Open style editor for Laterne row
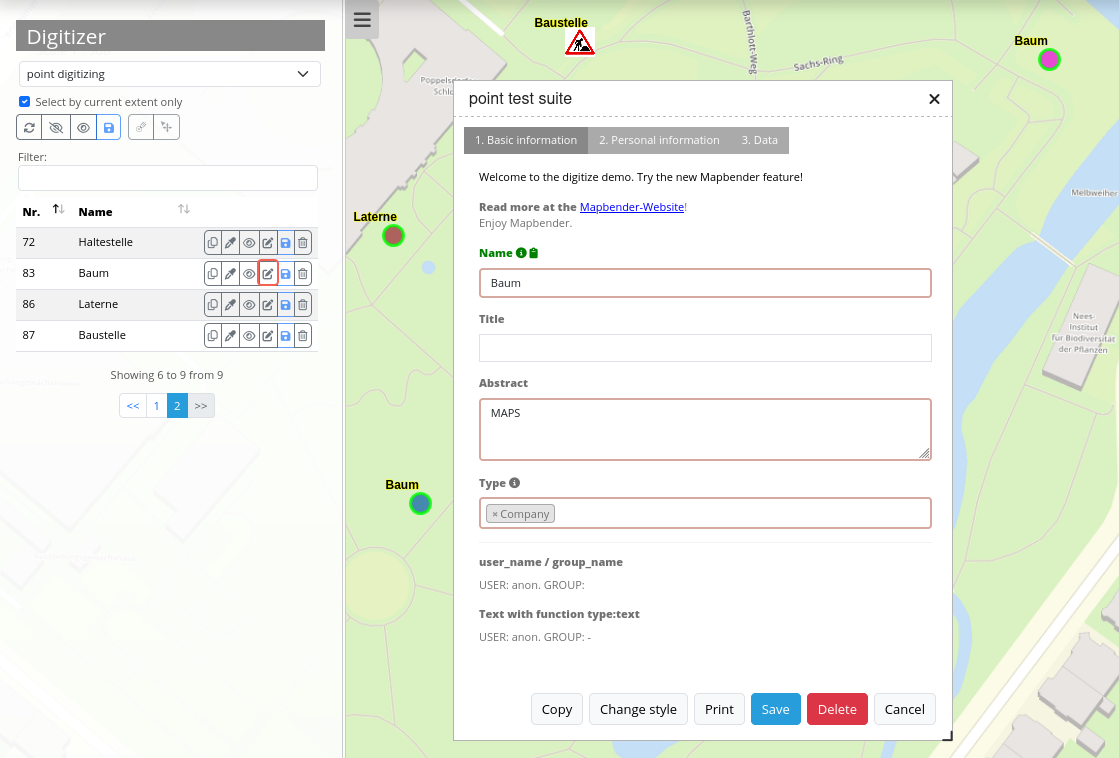Image resolution: width=1119 pixels, height=758 pixels. (230, 304)
